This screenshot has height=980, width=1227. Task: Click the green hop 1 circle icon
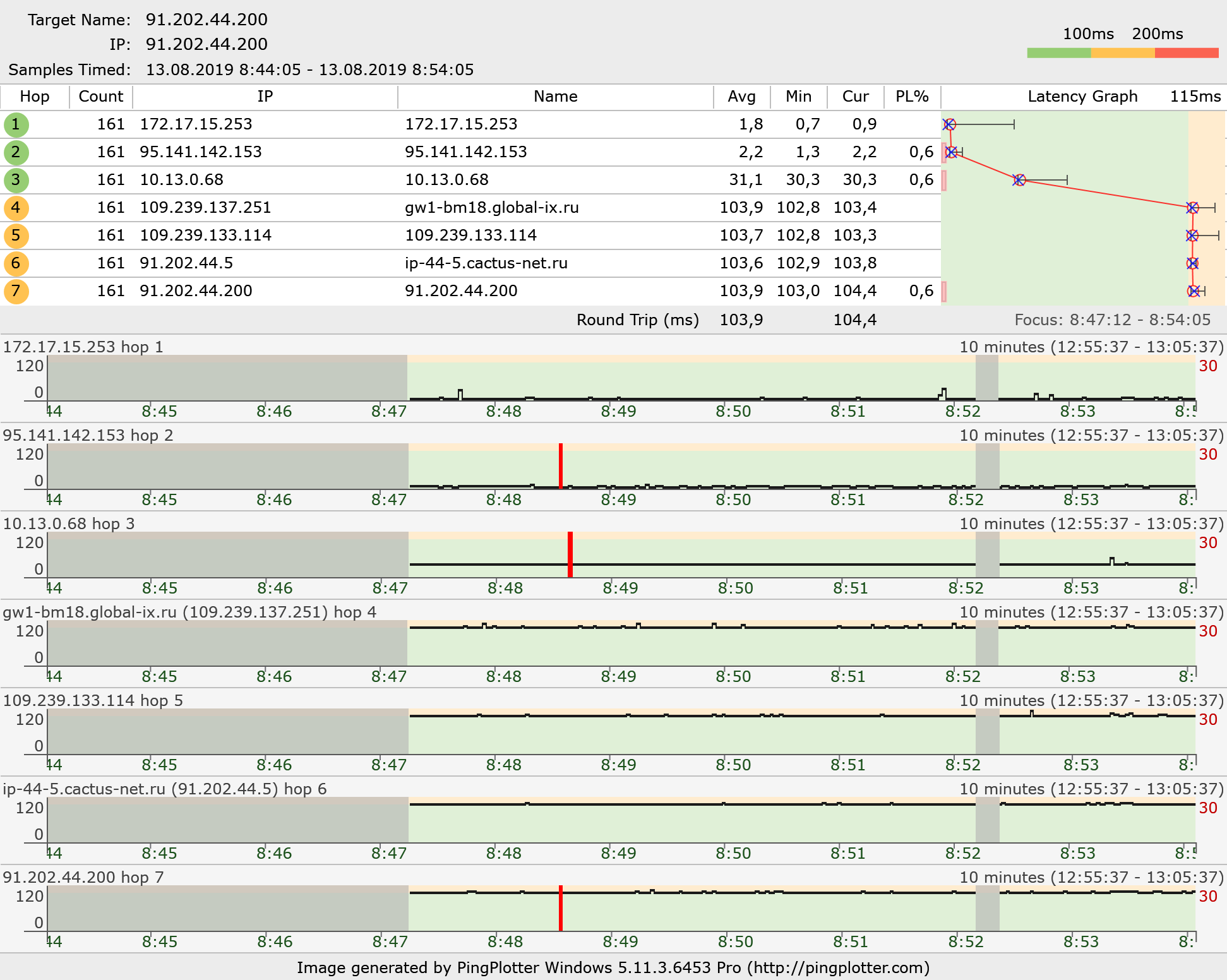coord(16,124)
